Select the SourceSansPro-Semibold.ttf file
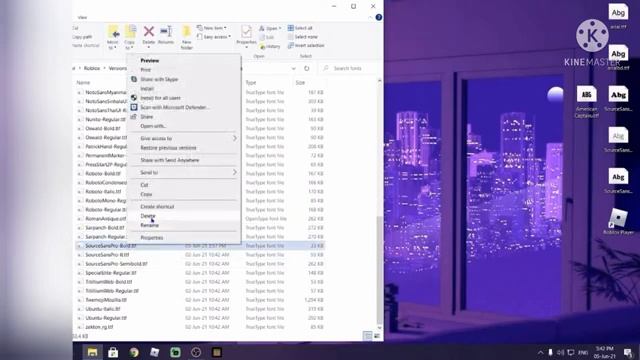The width and height of the screenshot is (640, 360). (116, 264)
